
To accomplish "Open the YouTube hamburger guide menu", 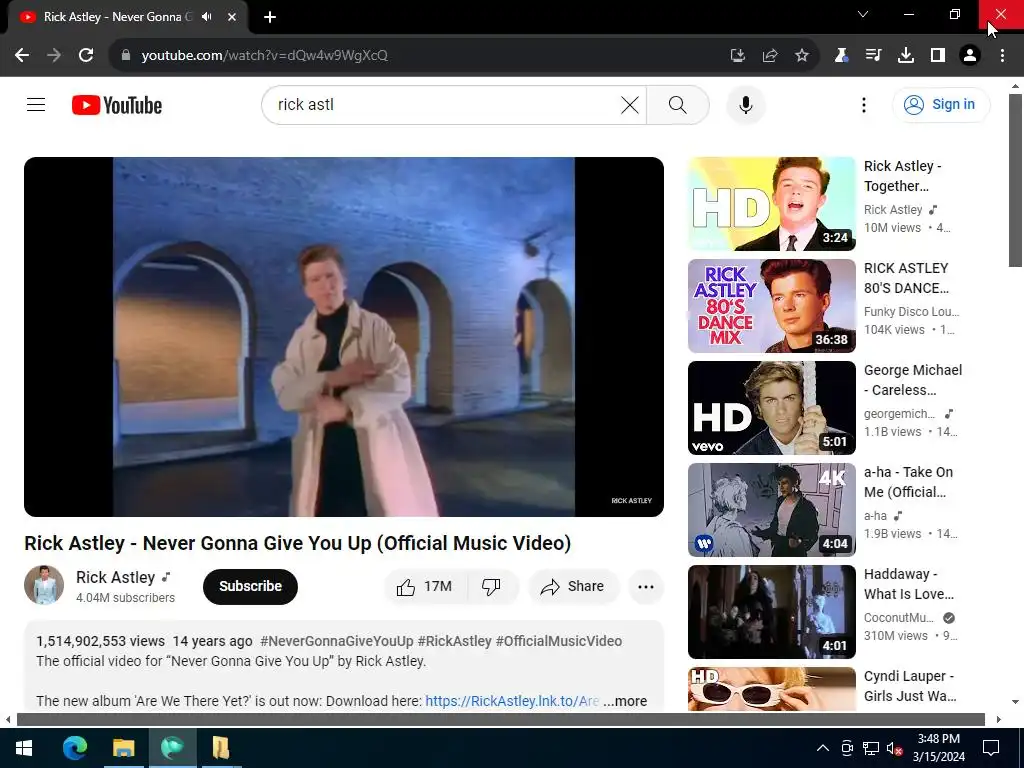I will 36,104.
